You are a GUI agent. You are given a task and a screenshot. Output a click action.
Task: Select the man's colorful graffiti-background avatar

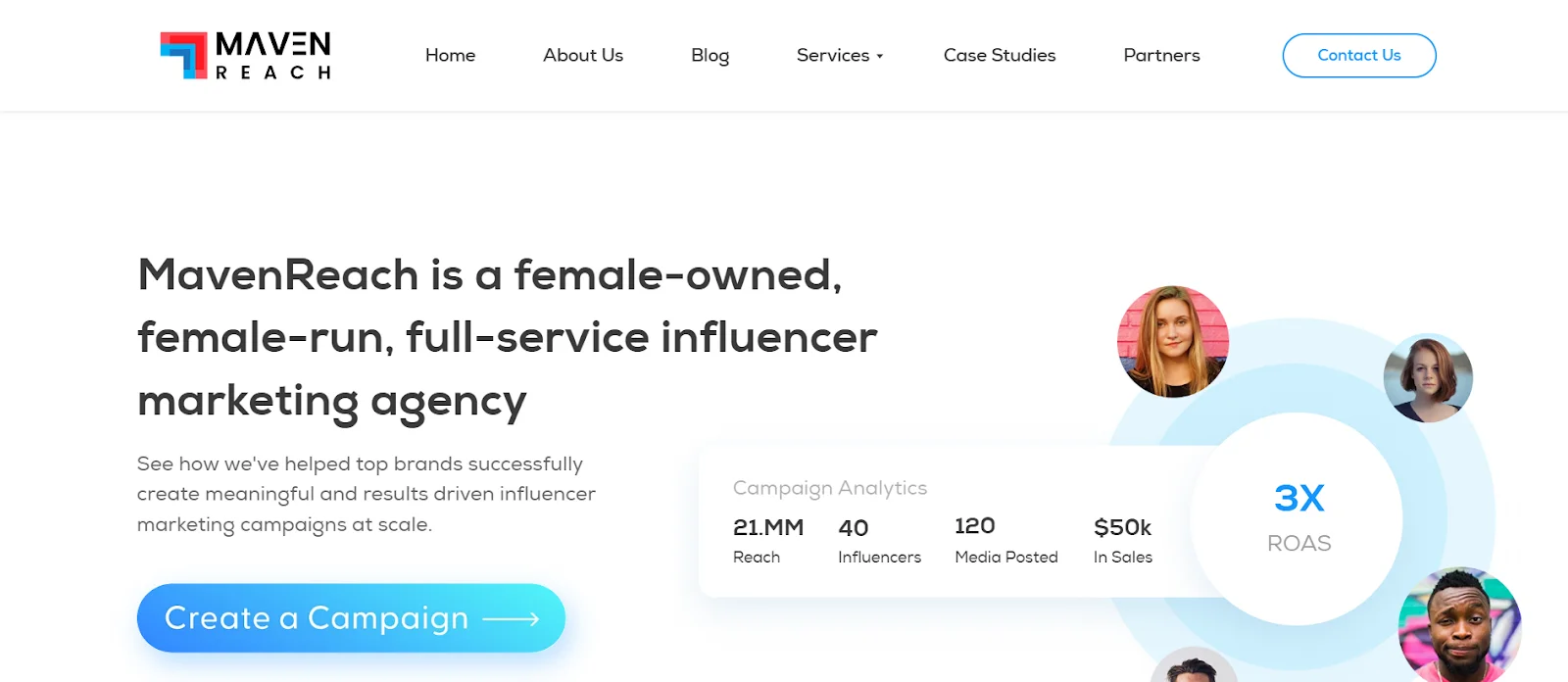point(1459,625)
